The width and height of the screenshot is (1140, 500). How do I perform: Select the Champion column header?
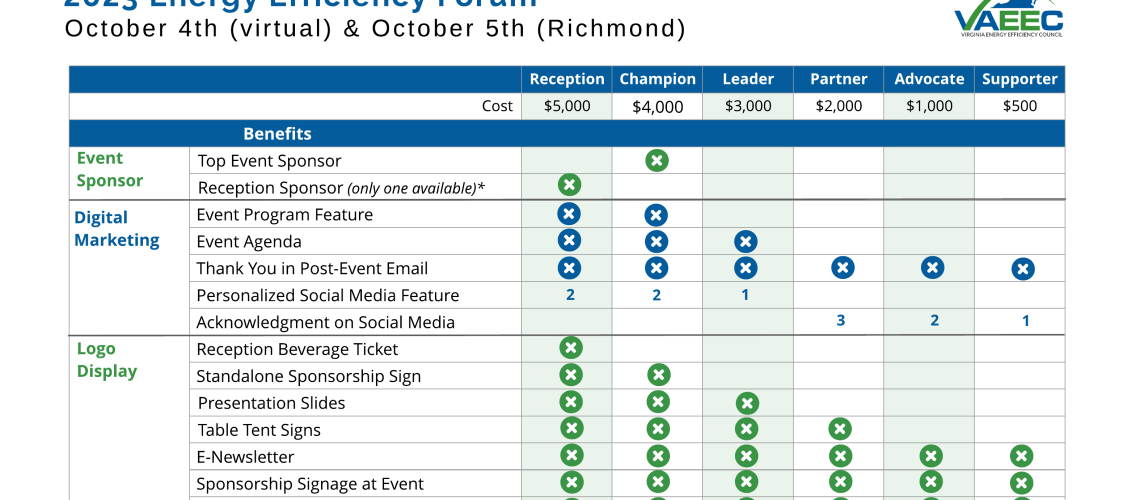tap(657, 79)
